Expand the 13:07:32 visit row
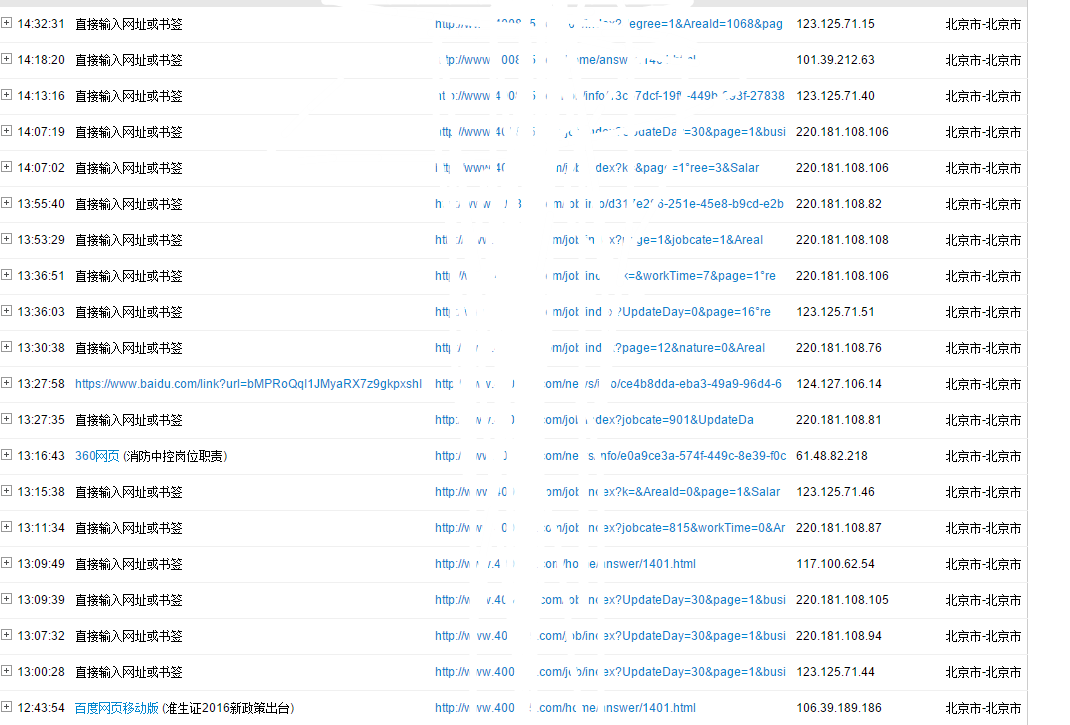This screenshot has width=1070, height=725. 6,636
